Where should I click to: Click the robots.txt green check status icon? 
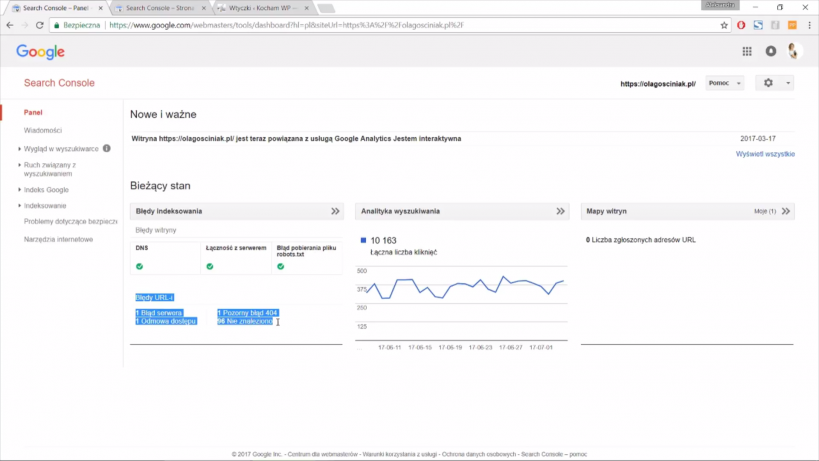pos(280,266)
